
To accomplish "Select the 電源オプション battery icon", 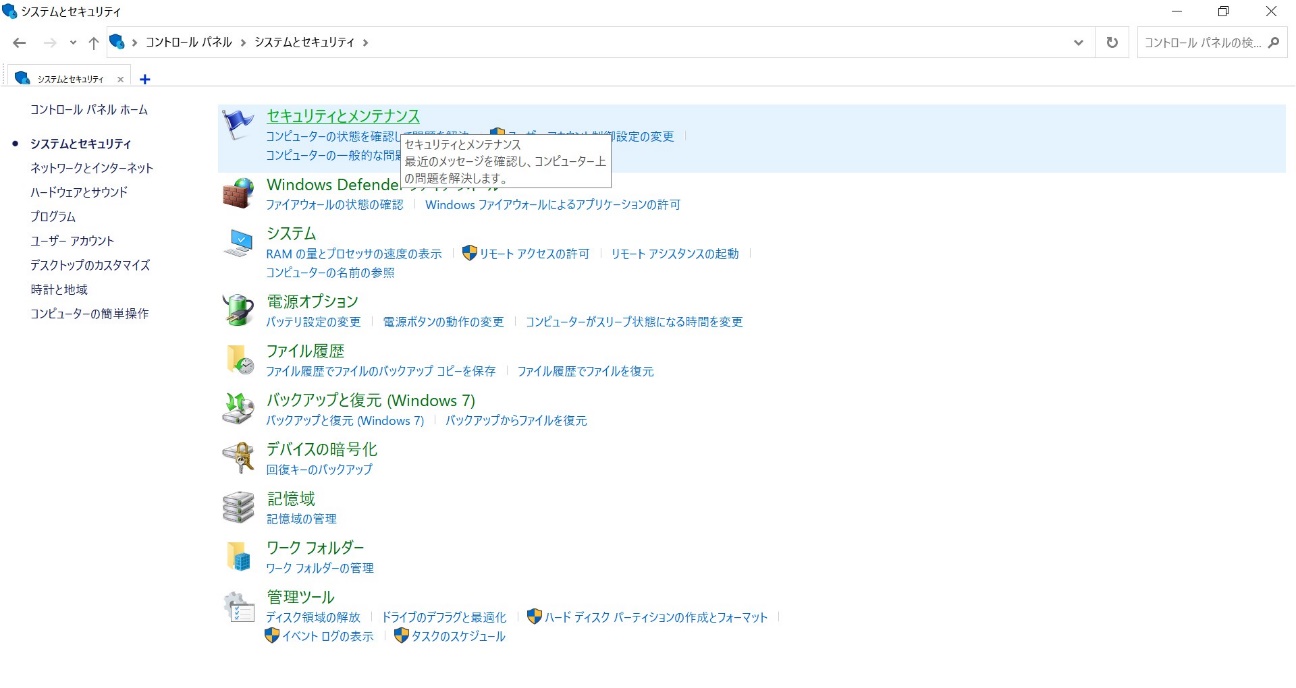I will 237,308.
